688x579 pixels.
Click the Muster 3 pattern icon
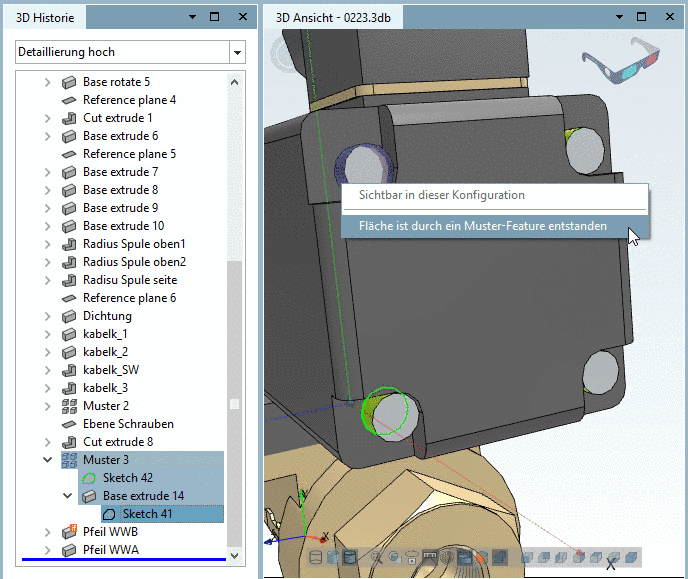(x=69, y=460)
